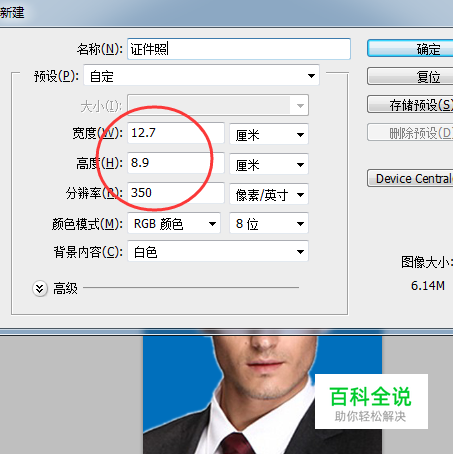The width and height of the screenshot is (453, 454).
Task: Click the 删除预设 delete preset button
Action: point(410,132)
